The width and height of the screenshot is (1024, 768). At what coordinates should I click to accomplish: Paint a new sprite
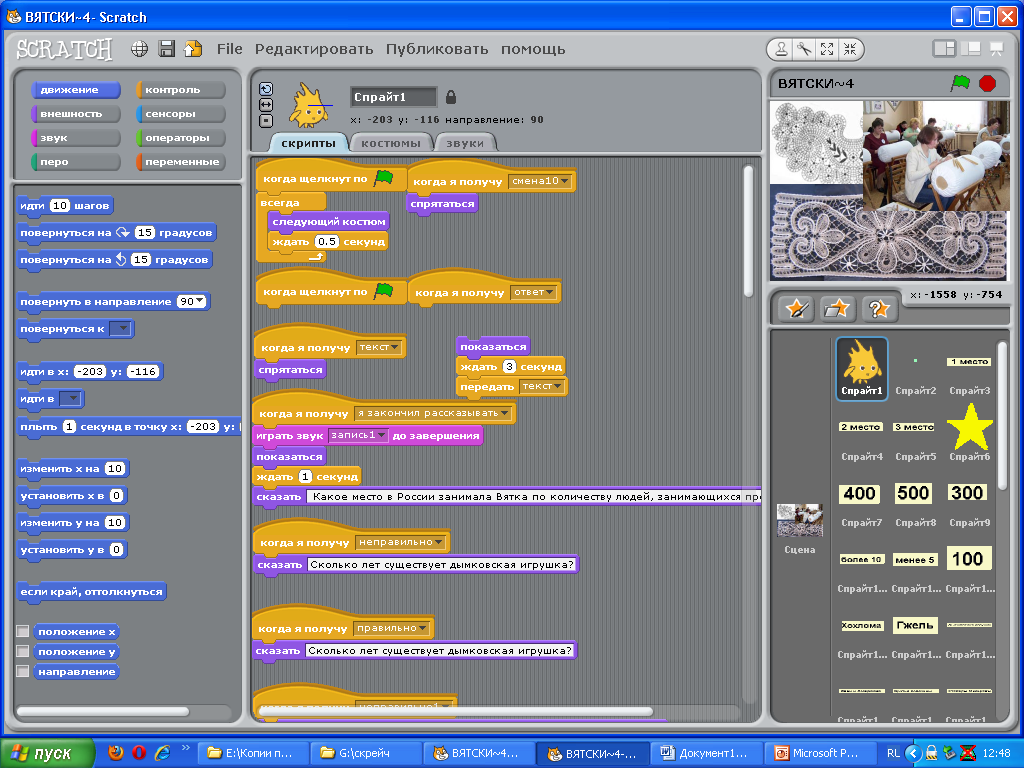tap(797, 308)
